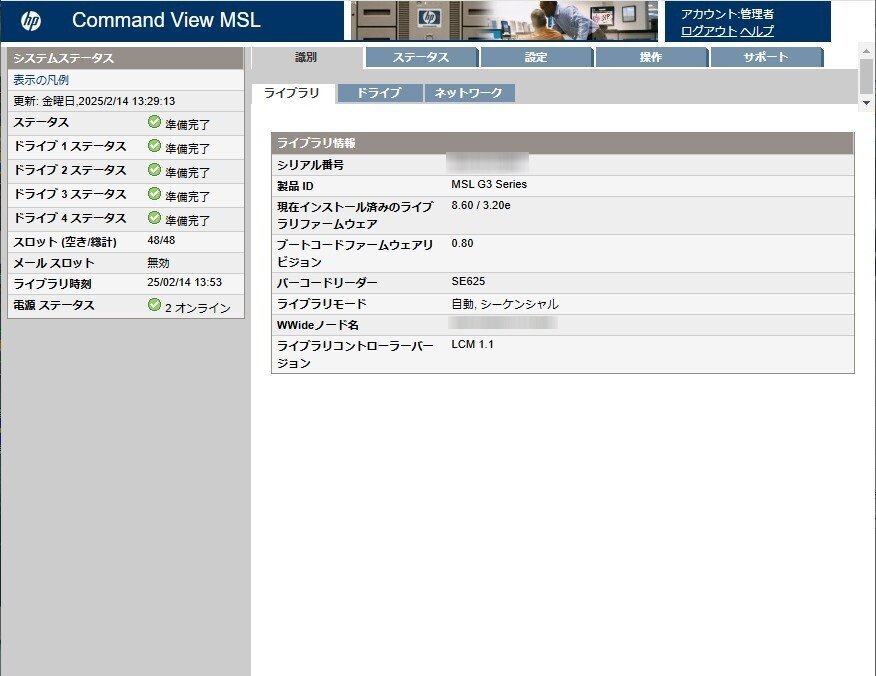Click the ライブラリ時刻 value 25/02/14 13:53
Image resolution: width=876 pixels, height=676 pixels.
[x=184, y=282]
